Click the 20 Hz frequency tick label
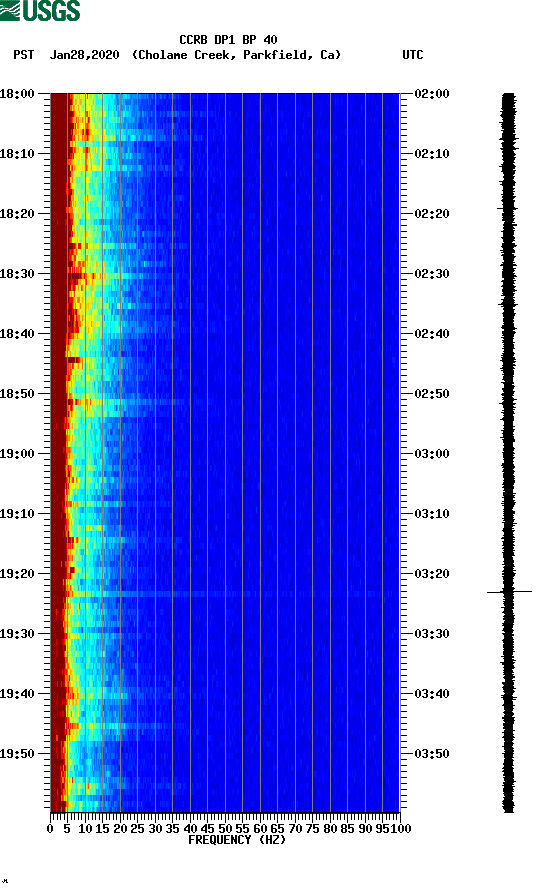This screenshot has height=892, width=552. 120,829
